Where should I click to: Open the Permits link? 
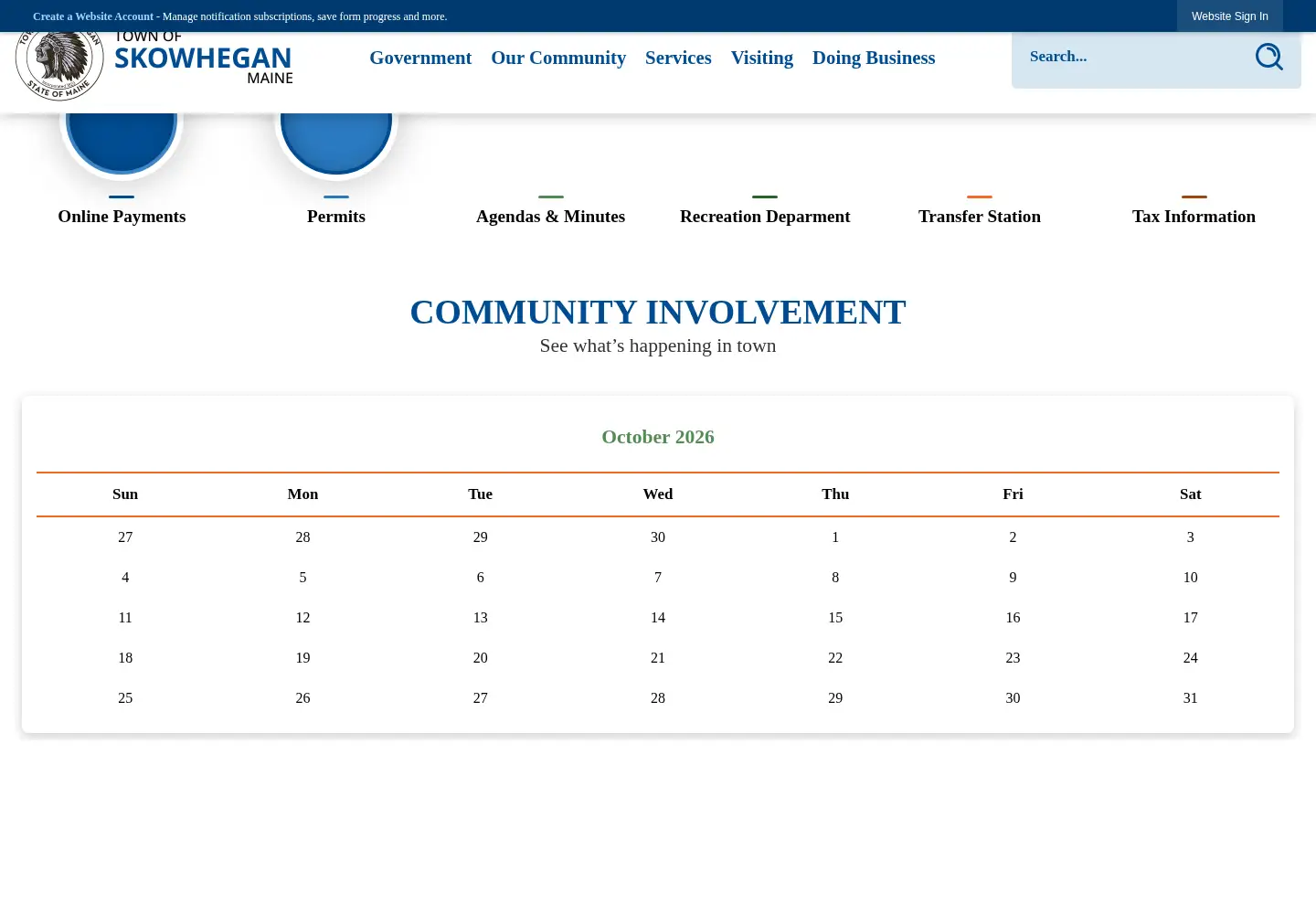[336, 217]
